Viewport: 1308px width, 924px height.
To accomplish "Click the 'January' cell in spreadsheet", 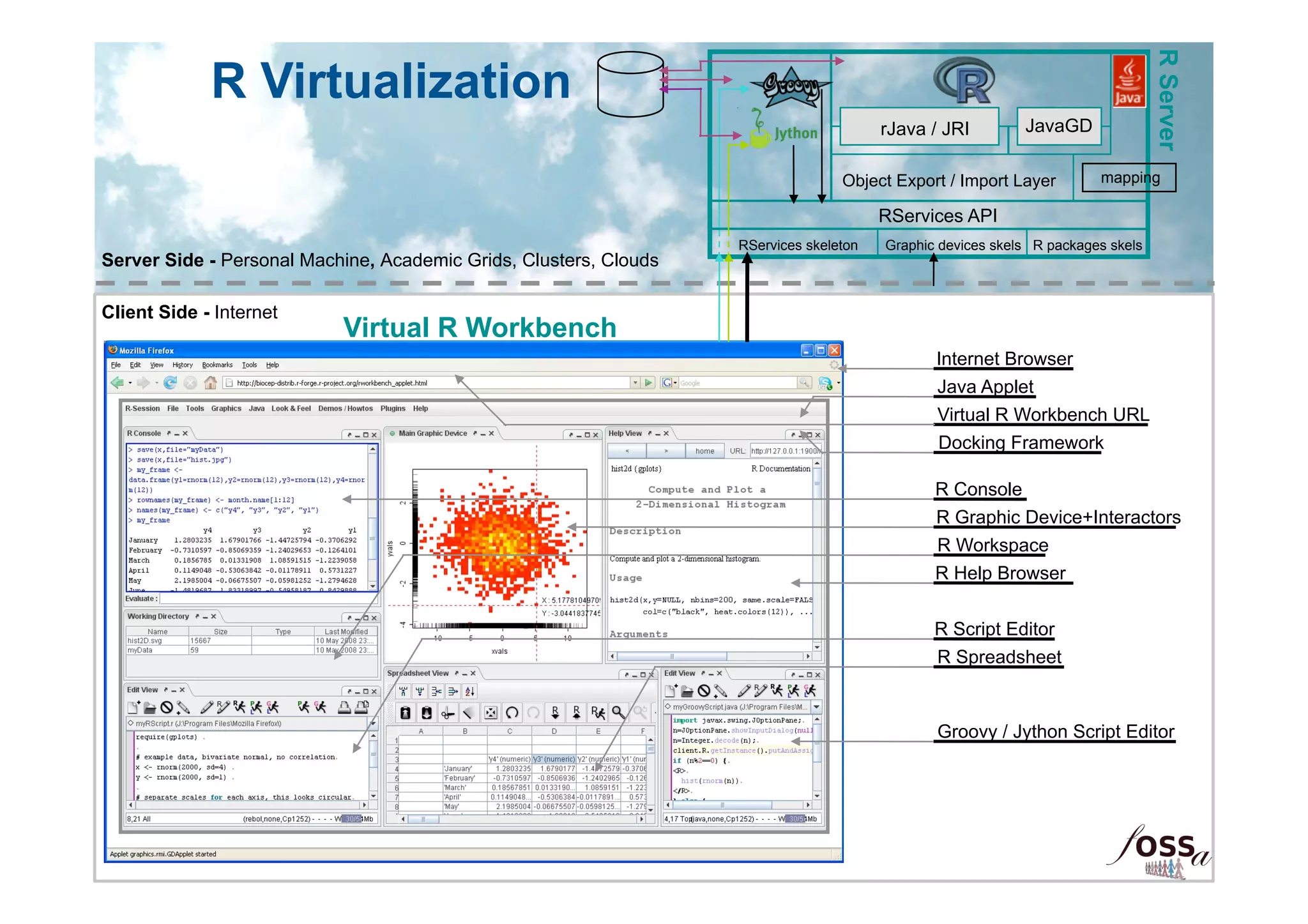I will pyautogui.click(x=465, y=769).
